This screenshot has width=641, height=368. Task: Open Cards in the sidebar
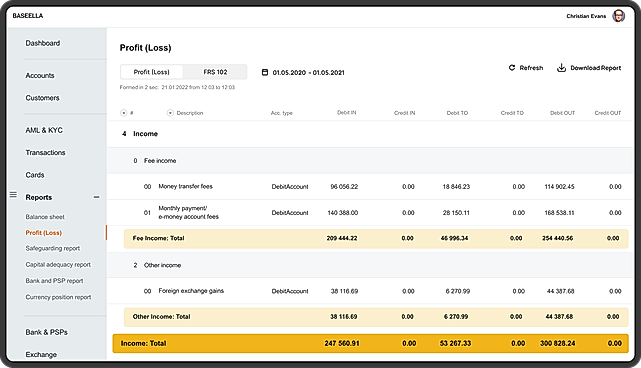click(35, 175)
